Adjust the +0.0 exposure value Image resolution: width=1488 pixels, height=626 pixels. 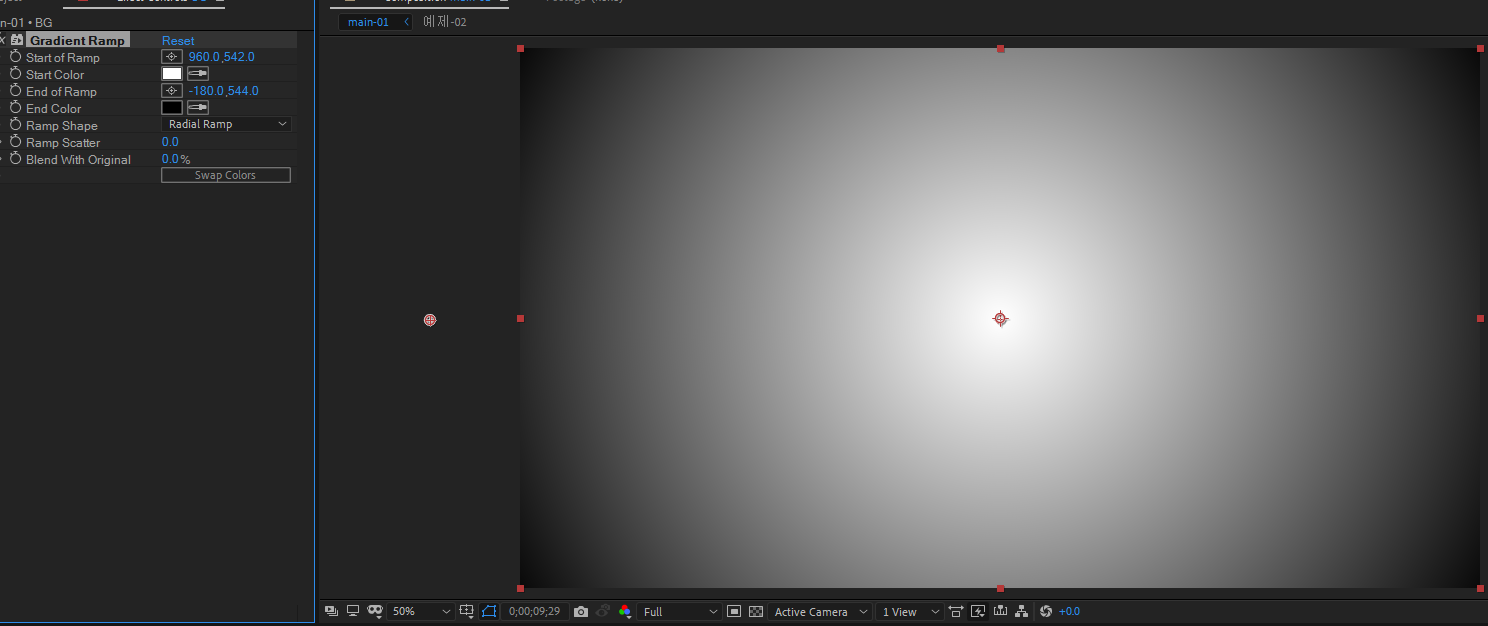[x=1069, y=611]
